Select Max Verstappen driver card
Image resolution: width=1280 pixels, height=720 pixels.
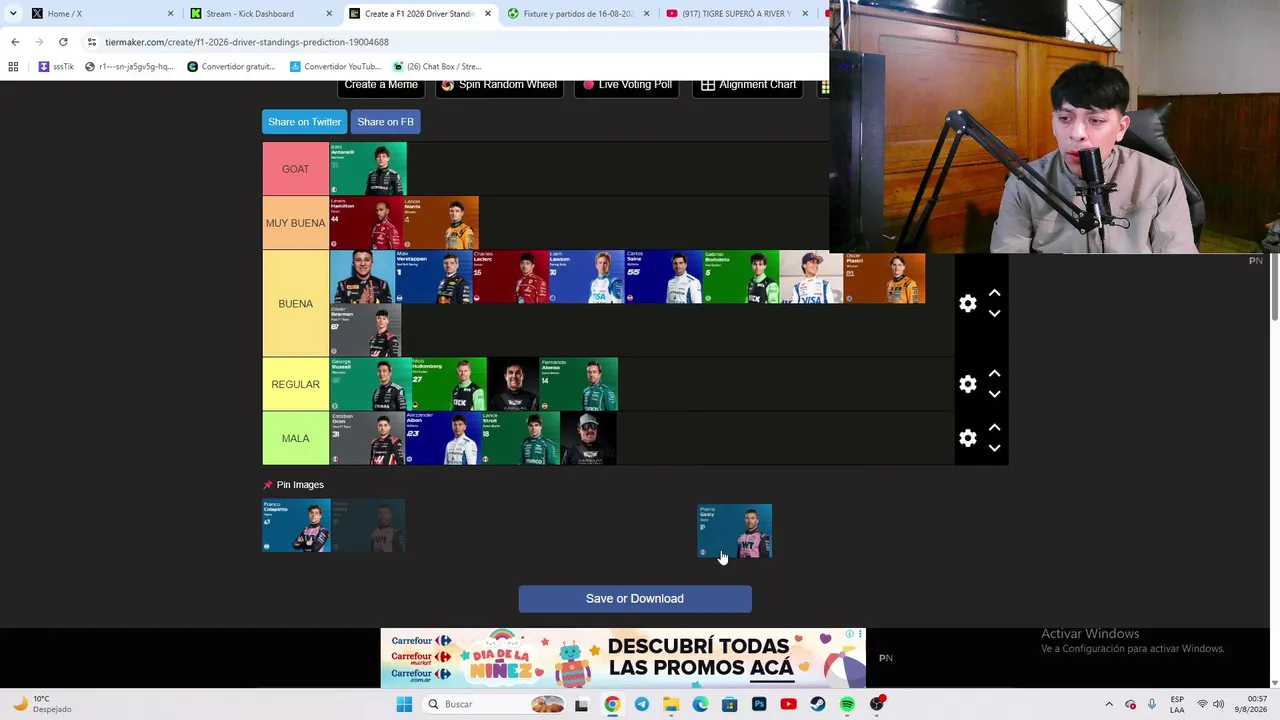(434, 277)
